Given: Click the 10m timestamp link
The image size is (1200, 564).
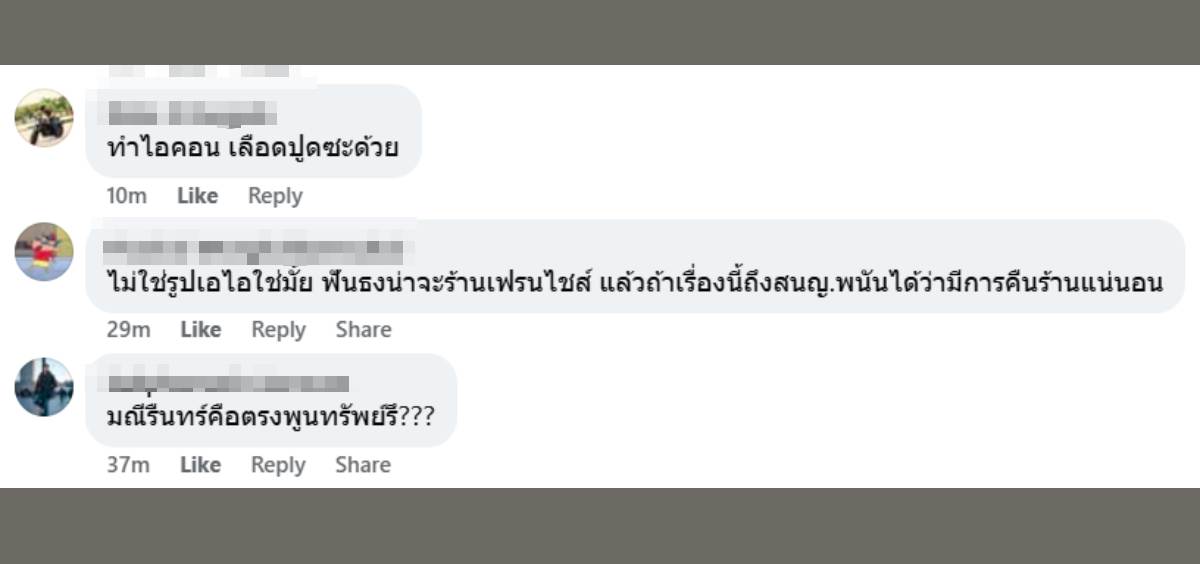Looking at the screenshot, I should 126,196.
